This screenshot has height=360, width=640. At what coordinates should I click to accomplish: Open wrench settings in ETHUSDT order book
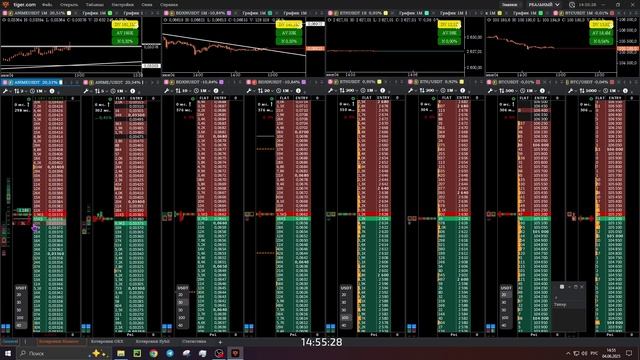pos(331,91)
